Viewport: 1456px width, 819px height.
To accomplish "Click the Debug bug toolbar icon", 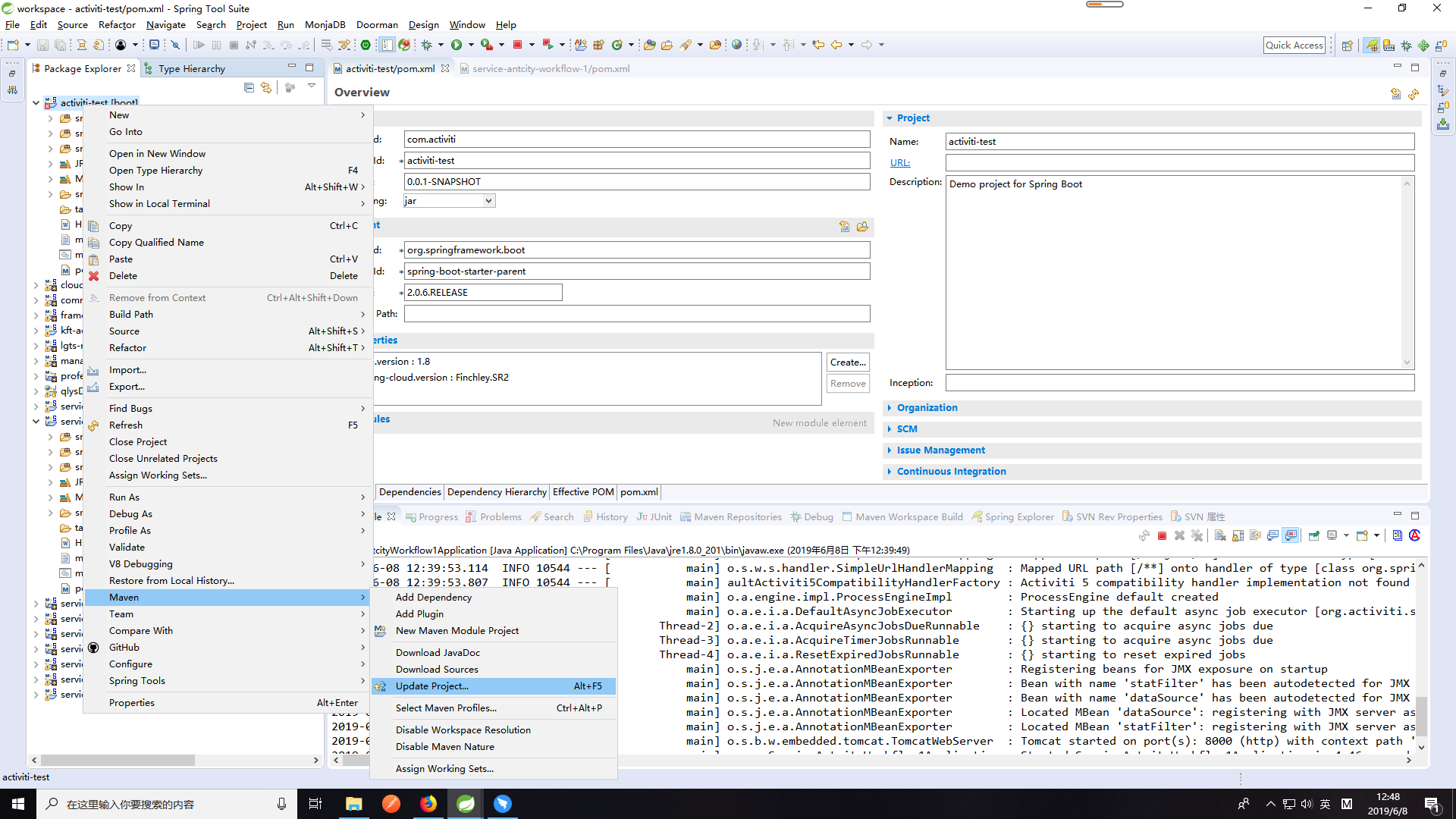I will click(427, 45).
